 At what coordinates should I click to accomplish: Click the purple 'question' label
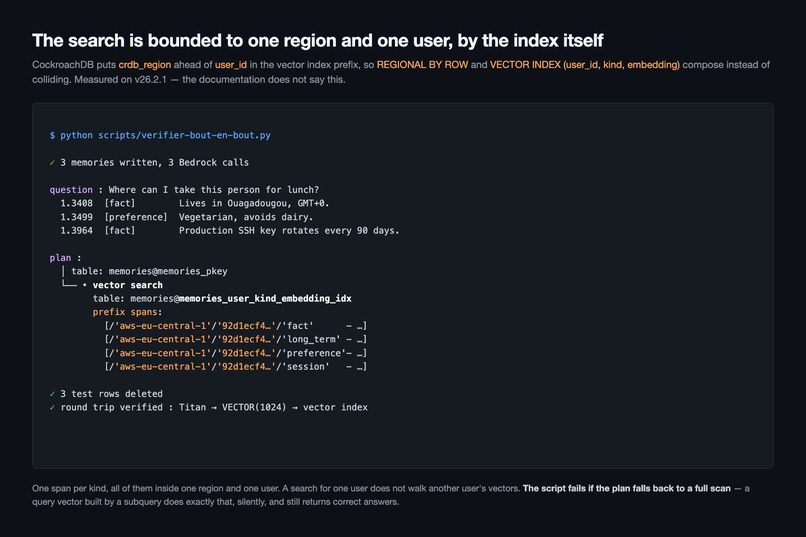(71, 190)
